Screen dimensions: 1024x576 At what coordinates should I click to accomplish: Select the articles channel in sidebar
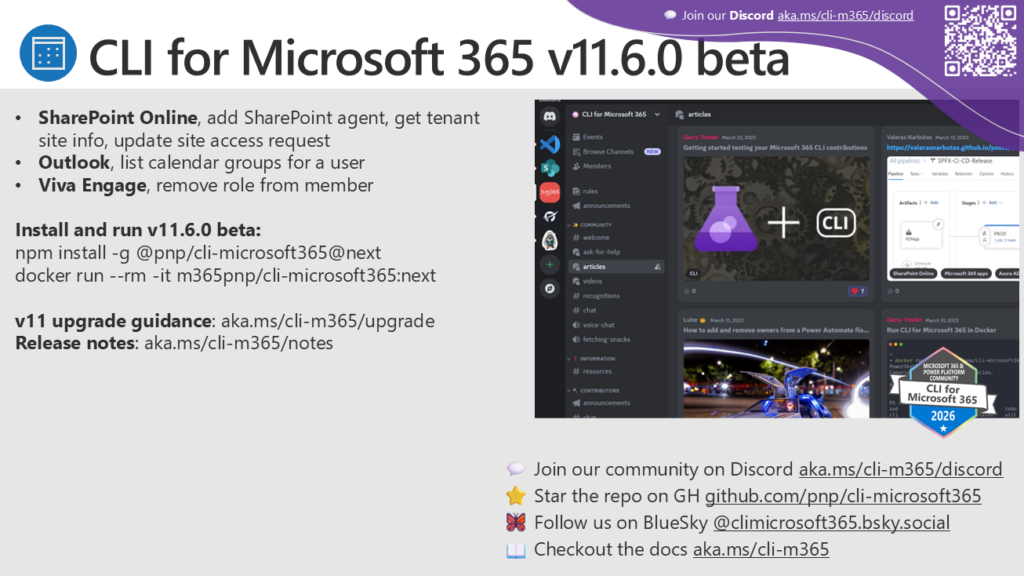coord(616,266)
